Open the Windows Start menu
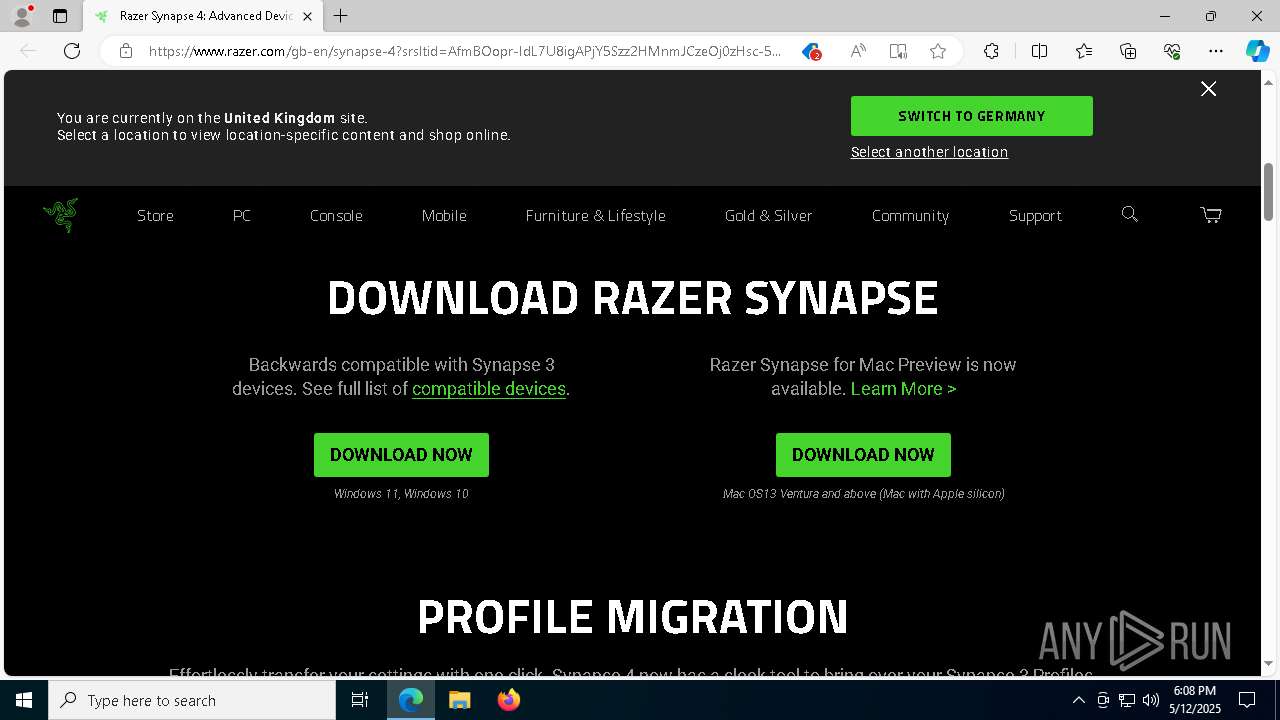This screenshot has height=720, width=1280. click(24, 700)
